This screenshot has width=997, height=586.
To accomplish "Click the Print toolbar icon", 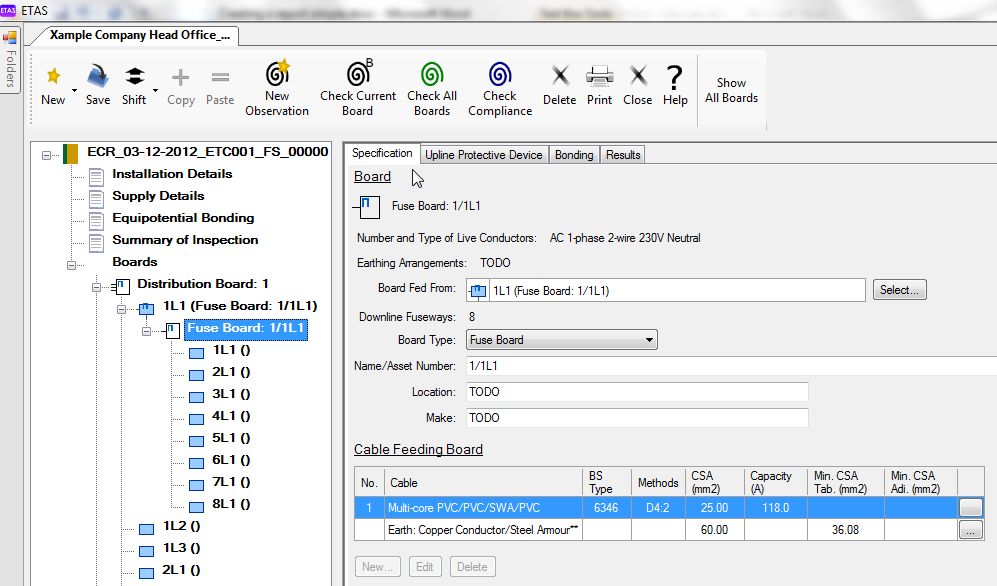I will (600, 76).
